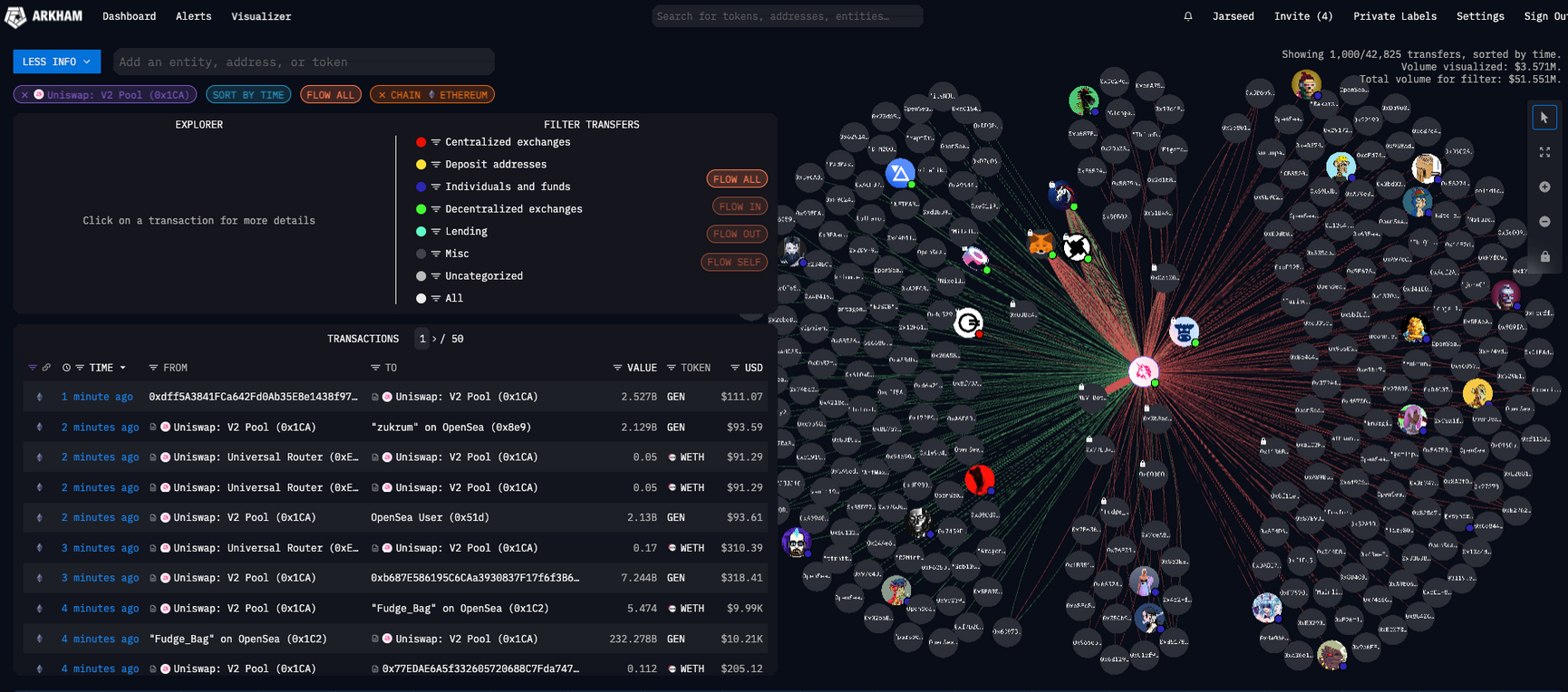Click the fit-to-screen expand icon
This screenshot has height=692, width=1568.
1544,152
